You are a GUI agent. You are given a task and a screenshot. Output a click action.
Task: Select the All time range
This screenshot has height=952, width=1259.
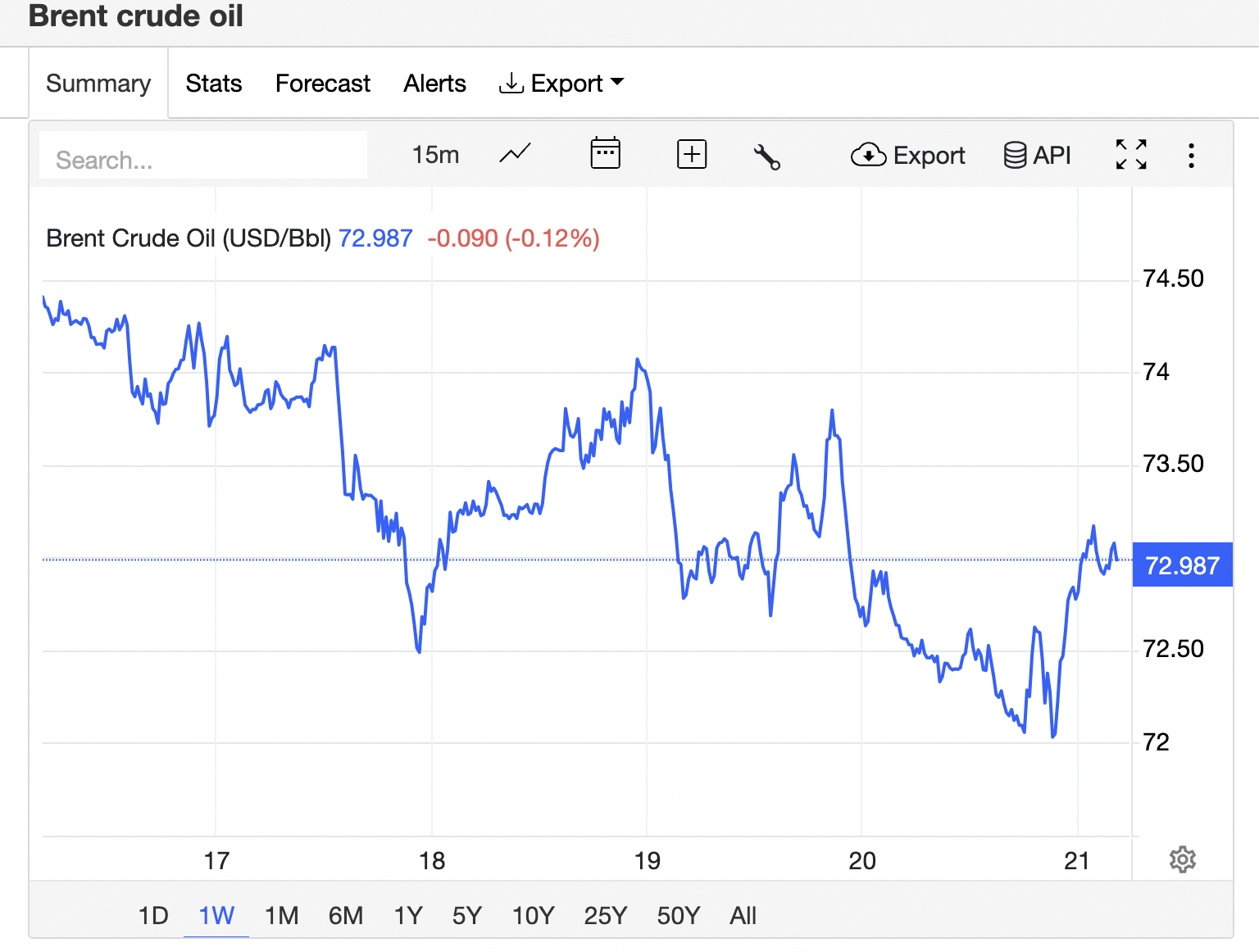743,915
